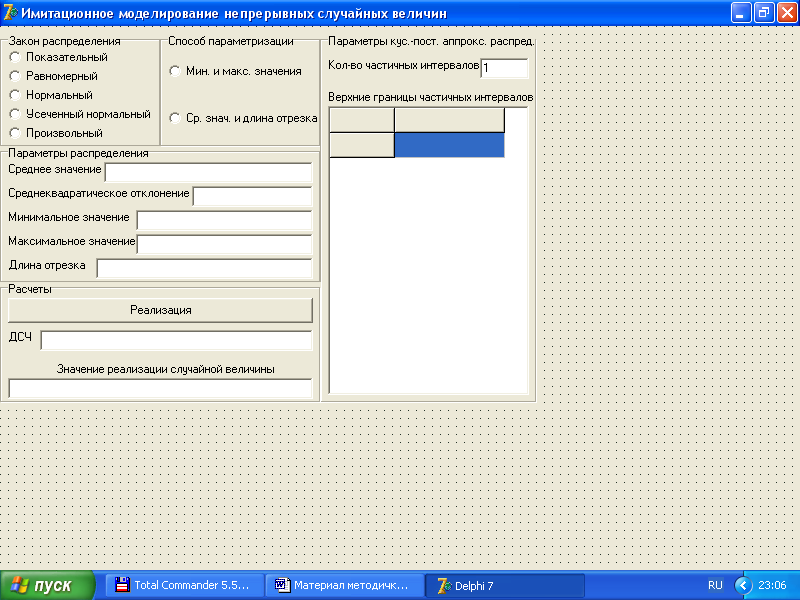This screenshot has height=600, width=800.
Task: Click the Закон распределения group caption
Action: pyautogui.click(x=65, y=41)
